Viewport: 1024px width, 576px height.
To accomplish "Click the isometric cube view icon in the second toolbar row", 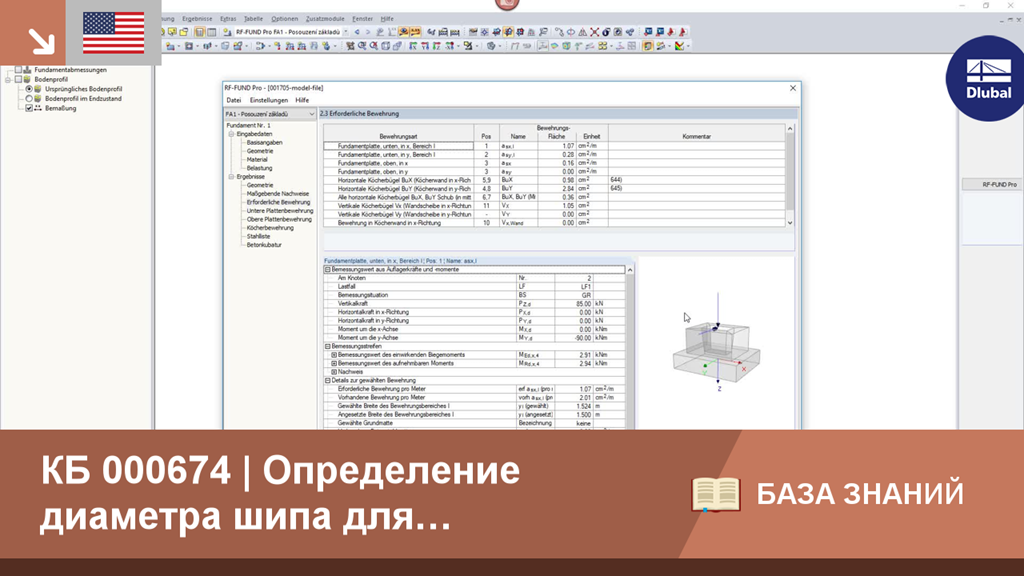I will pyautogui.click(x=385, y=46).
